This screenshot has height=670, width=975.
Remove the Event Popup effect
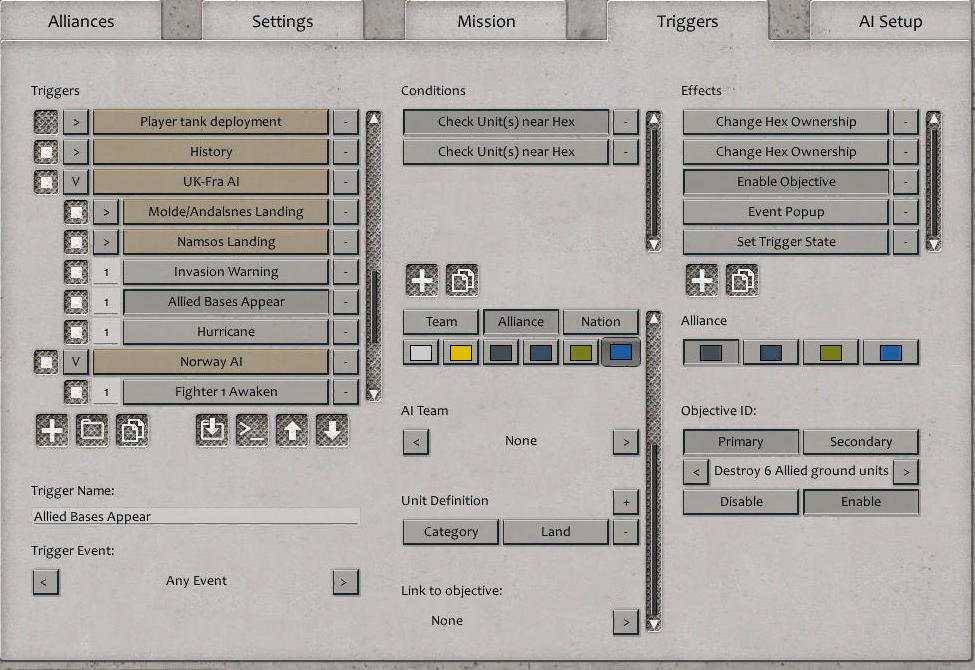pyautogui.click(x=906, y=212)
